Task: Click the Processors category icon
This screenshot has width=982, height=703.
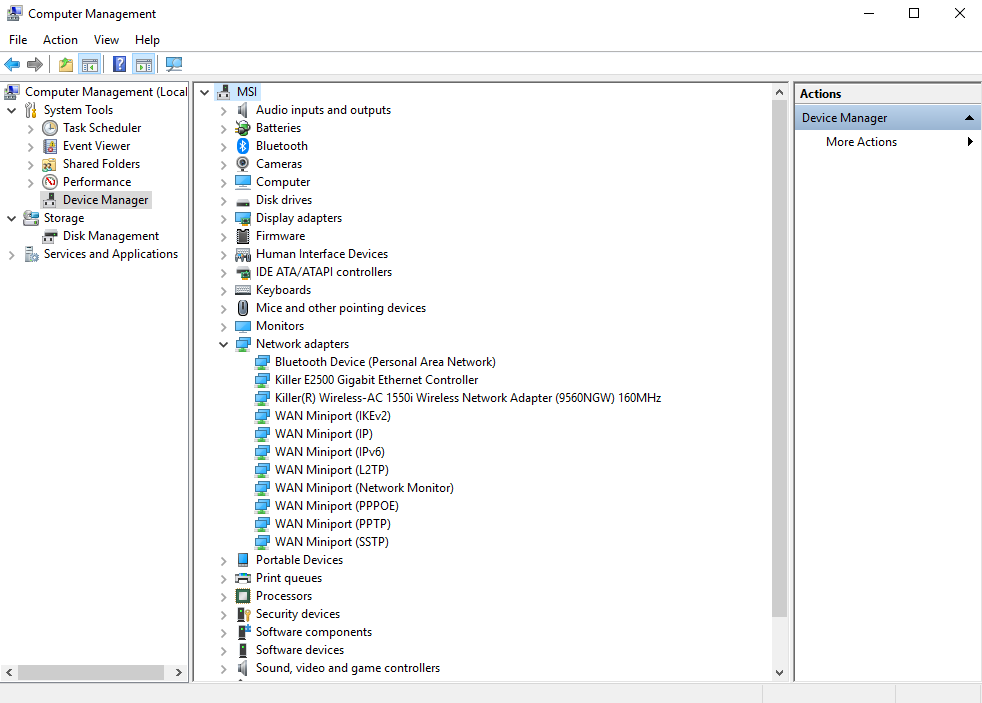Action: (x=243, y=596)
